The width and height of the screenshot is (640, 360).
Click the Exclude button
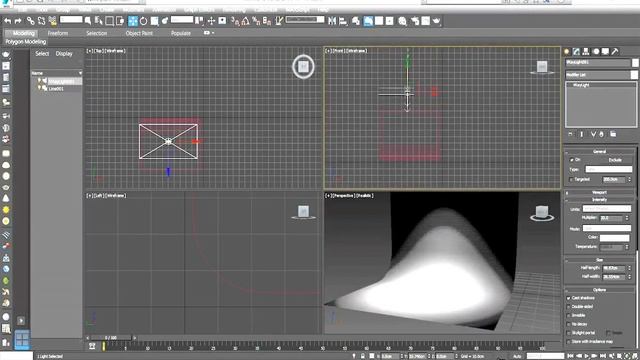click(615, 160)
